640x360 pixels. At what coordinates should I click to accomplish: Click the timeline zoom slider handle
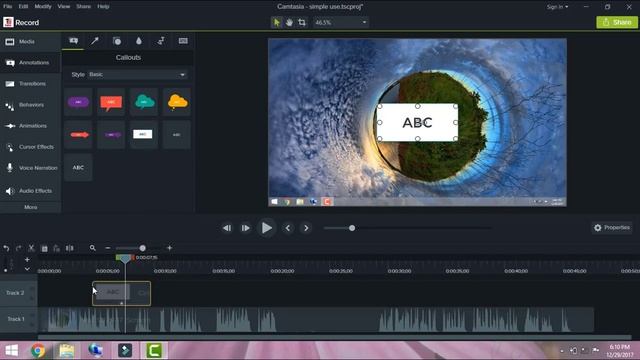click(x=142, y=248)
